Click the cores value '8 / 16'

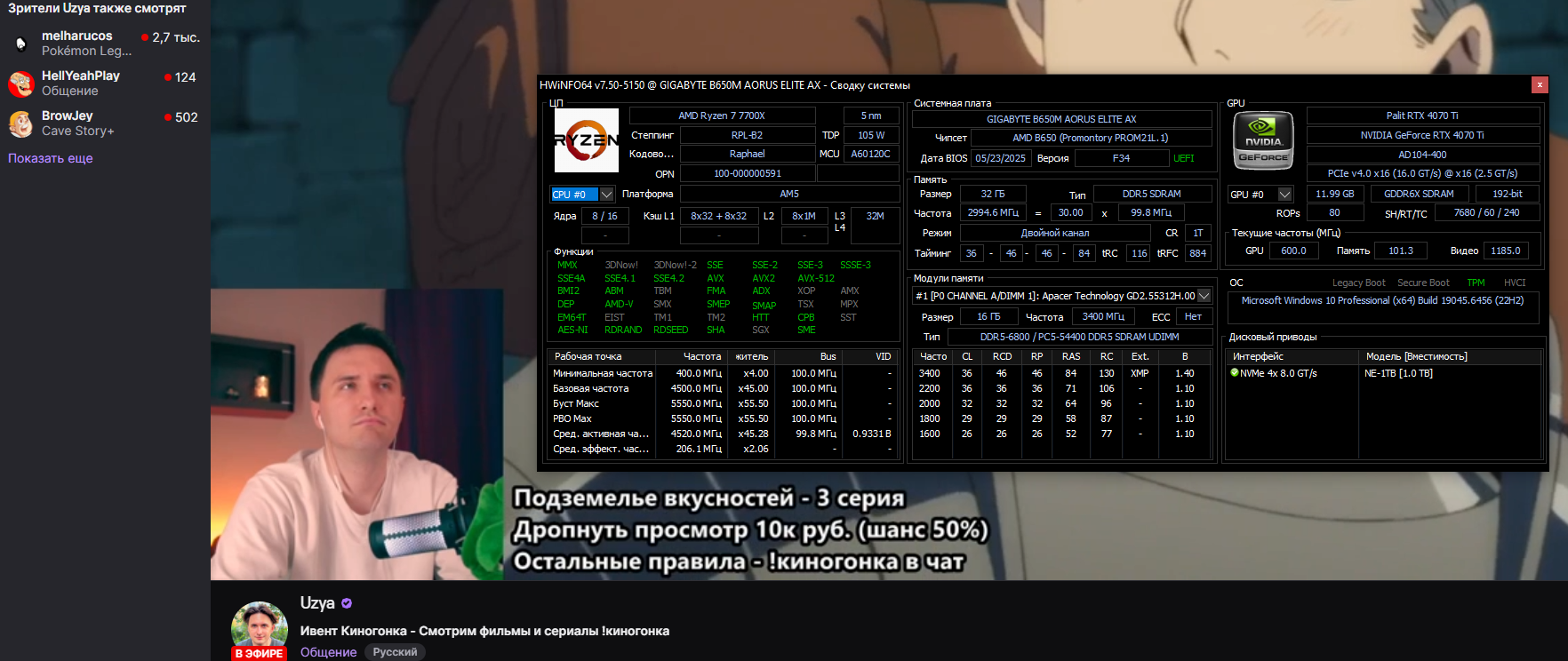[605, 216]
